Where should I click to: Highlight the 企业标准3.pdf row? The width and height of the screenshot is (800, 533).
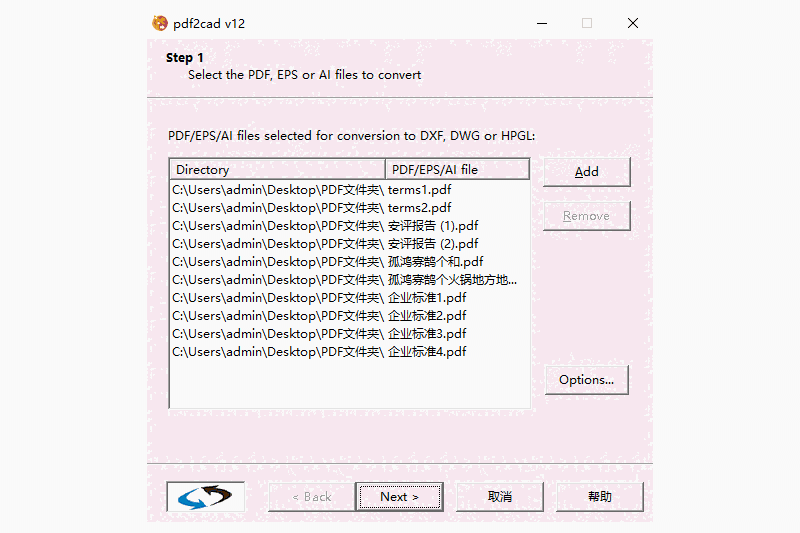tap(349, 334)
